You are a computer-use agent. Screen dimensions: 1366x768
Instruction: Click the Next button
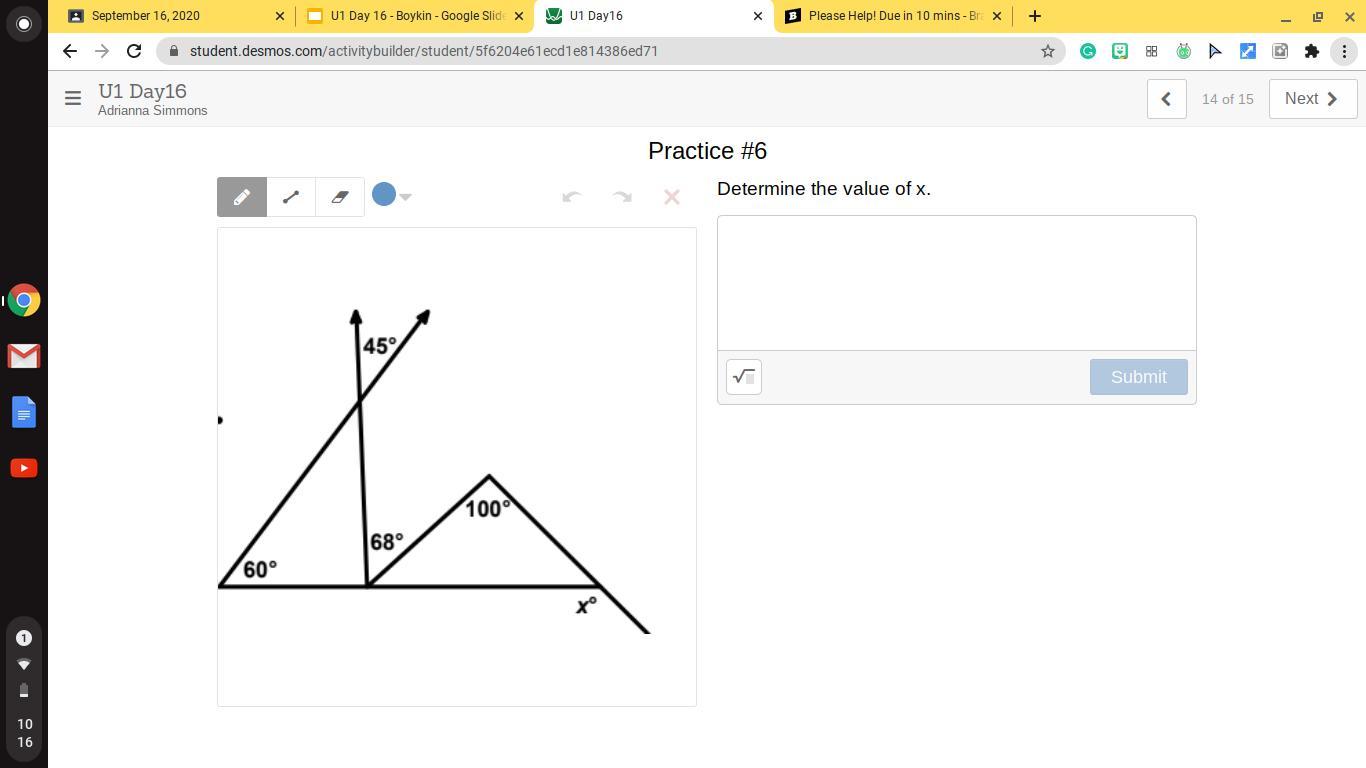click(1312, 99)
